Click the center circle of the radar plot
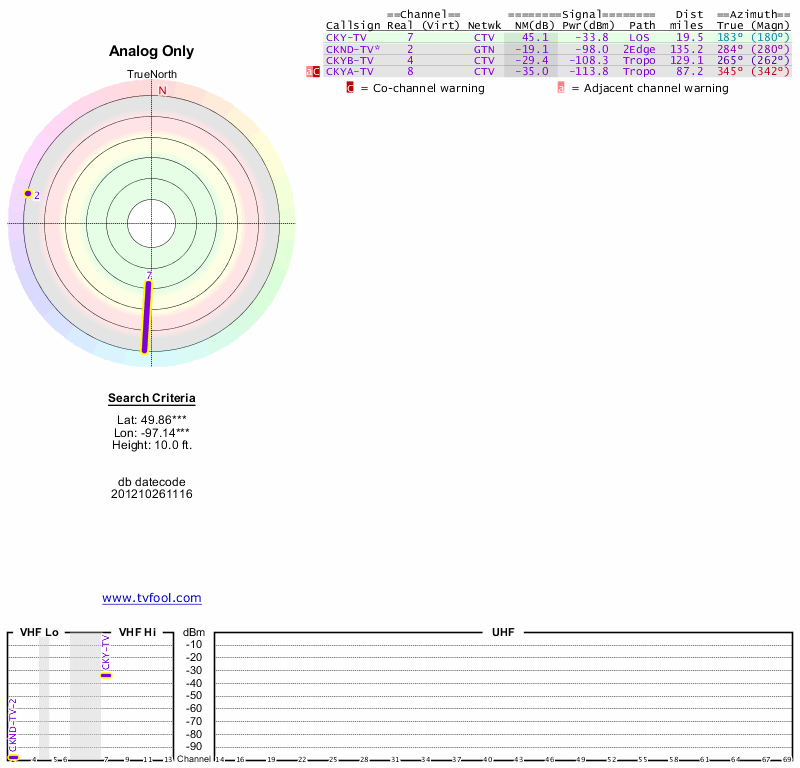The image size is (800, 768). (x=152, y=223)
